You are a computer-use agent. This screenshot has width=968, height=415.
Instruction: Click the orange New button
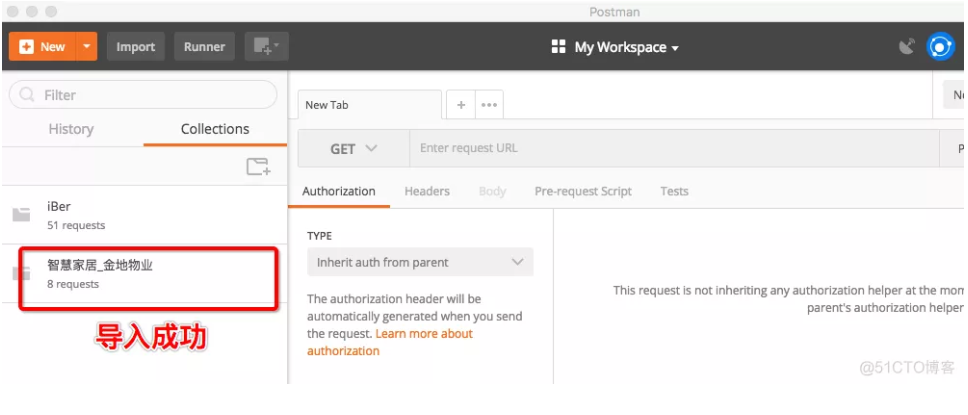click(x=43, y=47)
